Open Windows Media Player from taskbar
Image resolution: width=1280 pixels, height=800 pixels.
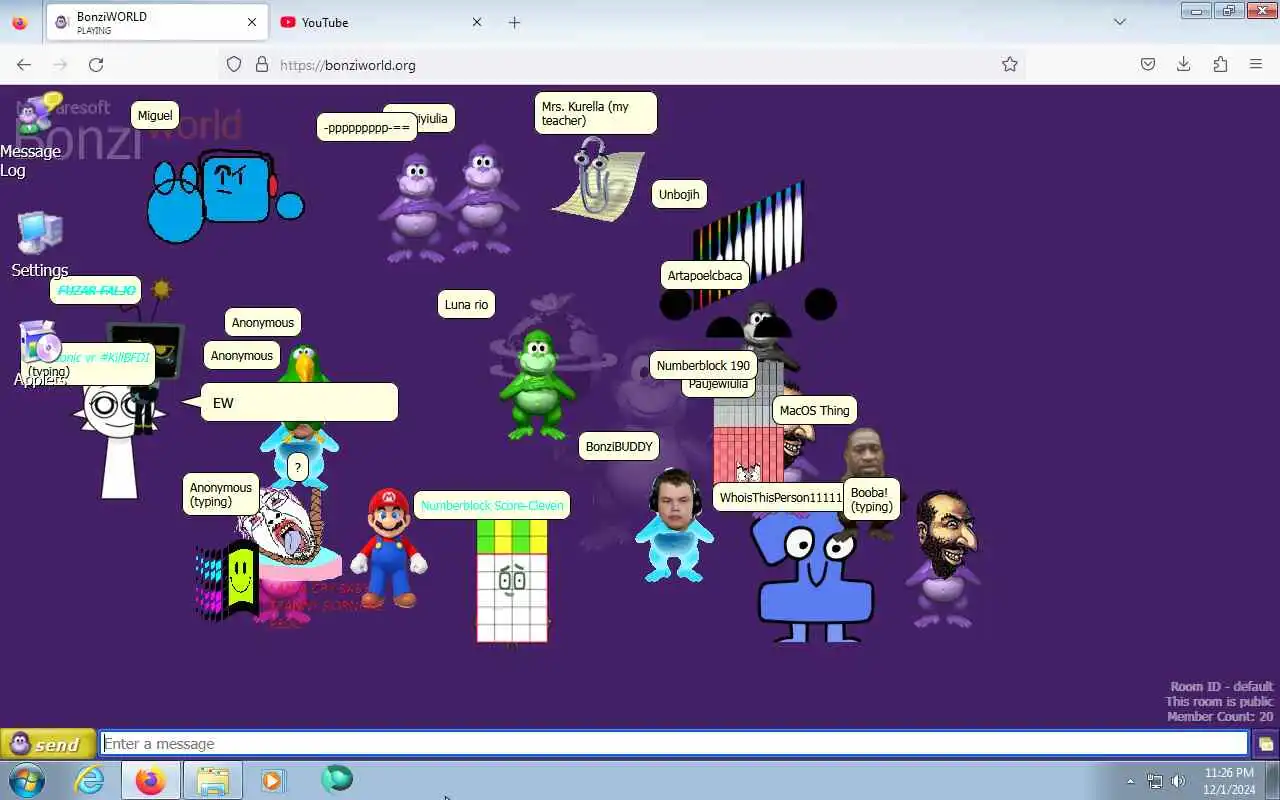pos(273,780)
